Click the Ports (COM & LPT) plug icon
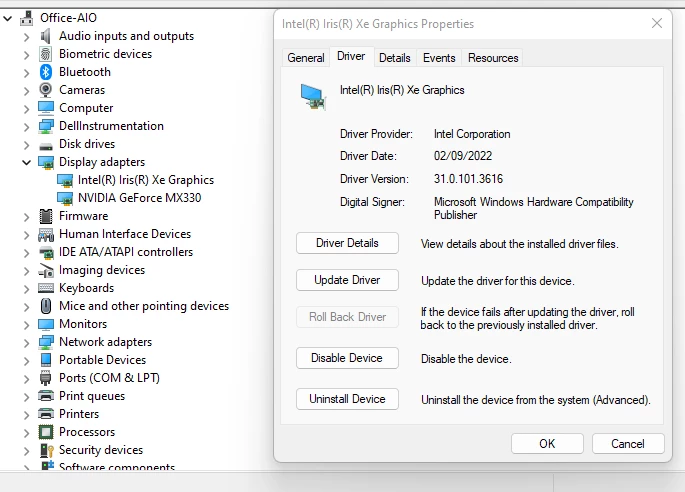685x492 pixels. 45,378
